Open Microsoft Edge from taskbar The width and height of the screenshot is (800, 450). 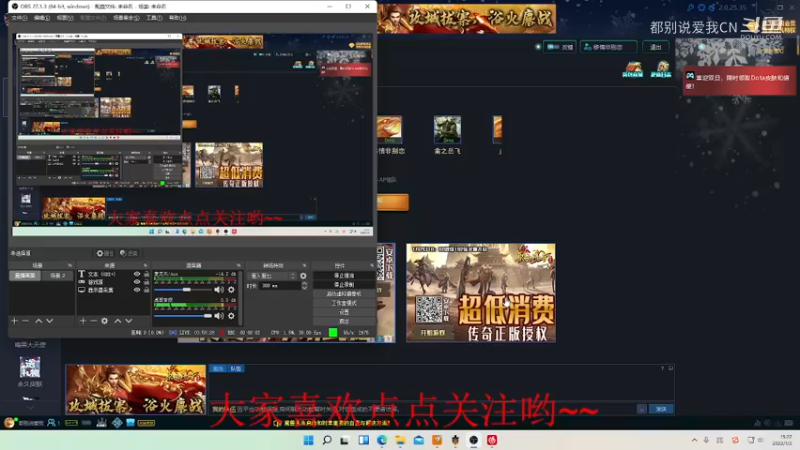[382, 440]
